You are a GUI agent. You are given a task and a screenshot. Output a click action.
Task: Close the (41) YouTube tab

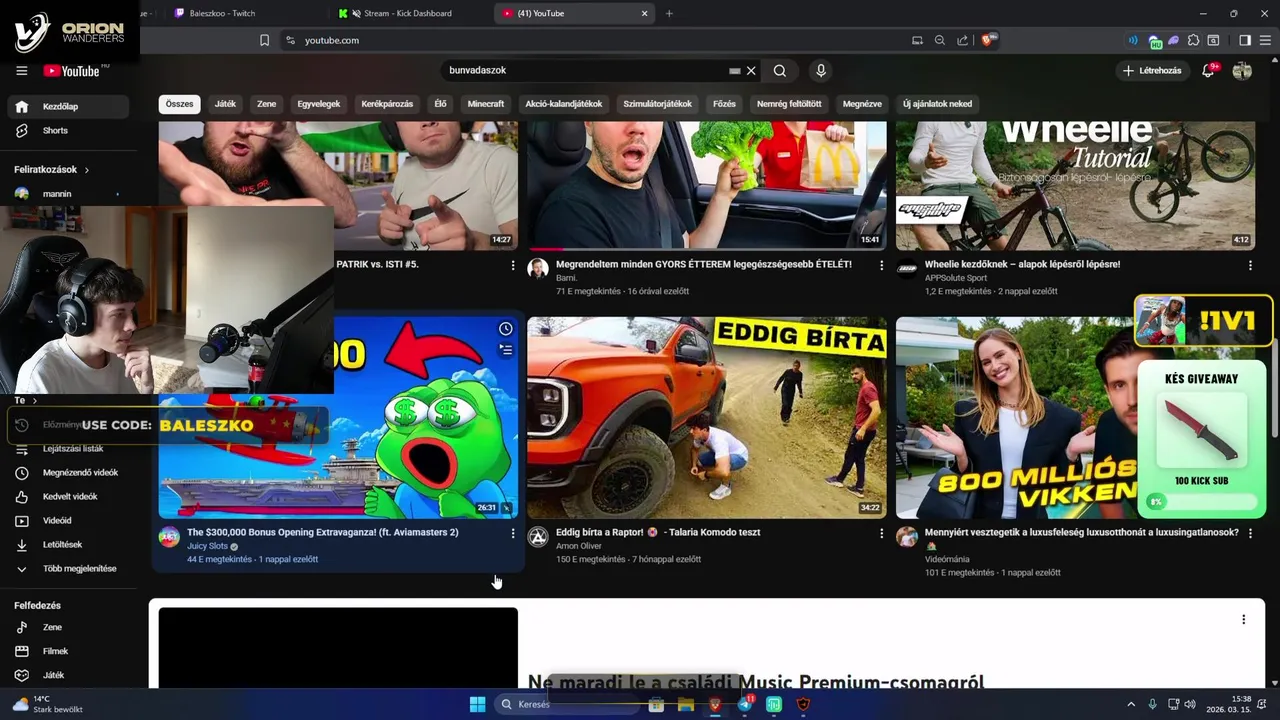(x=644, y=13)
